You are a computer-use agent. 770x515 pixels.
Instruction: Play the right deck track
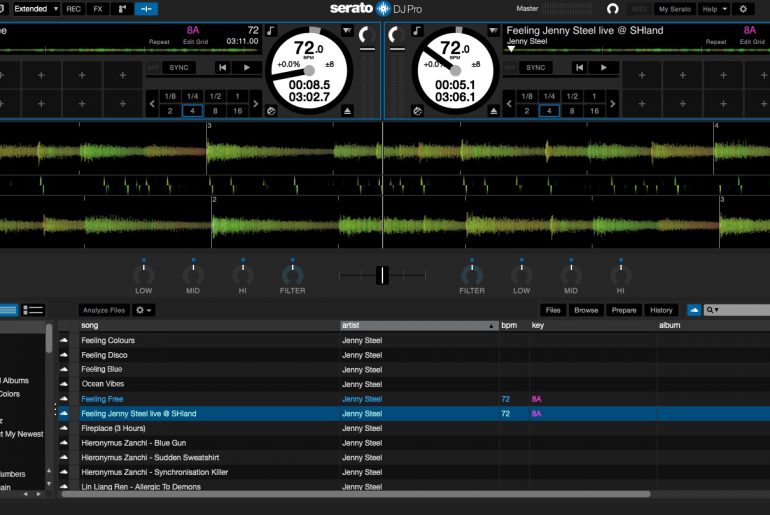(604, 68)
